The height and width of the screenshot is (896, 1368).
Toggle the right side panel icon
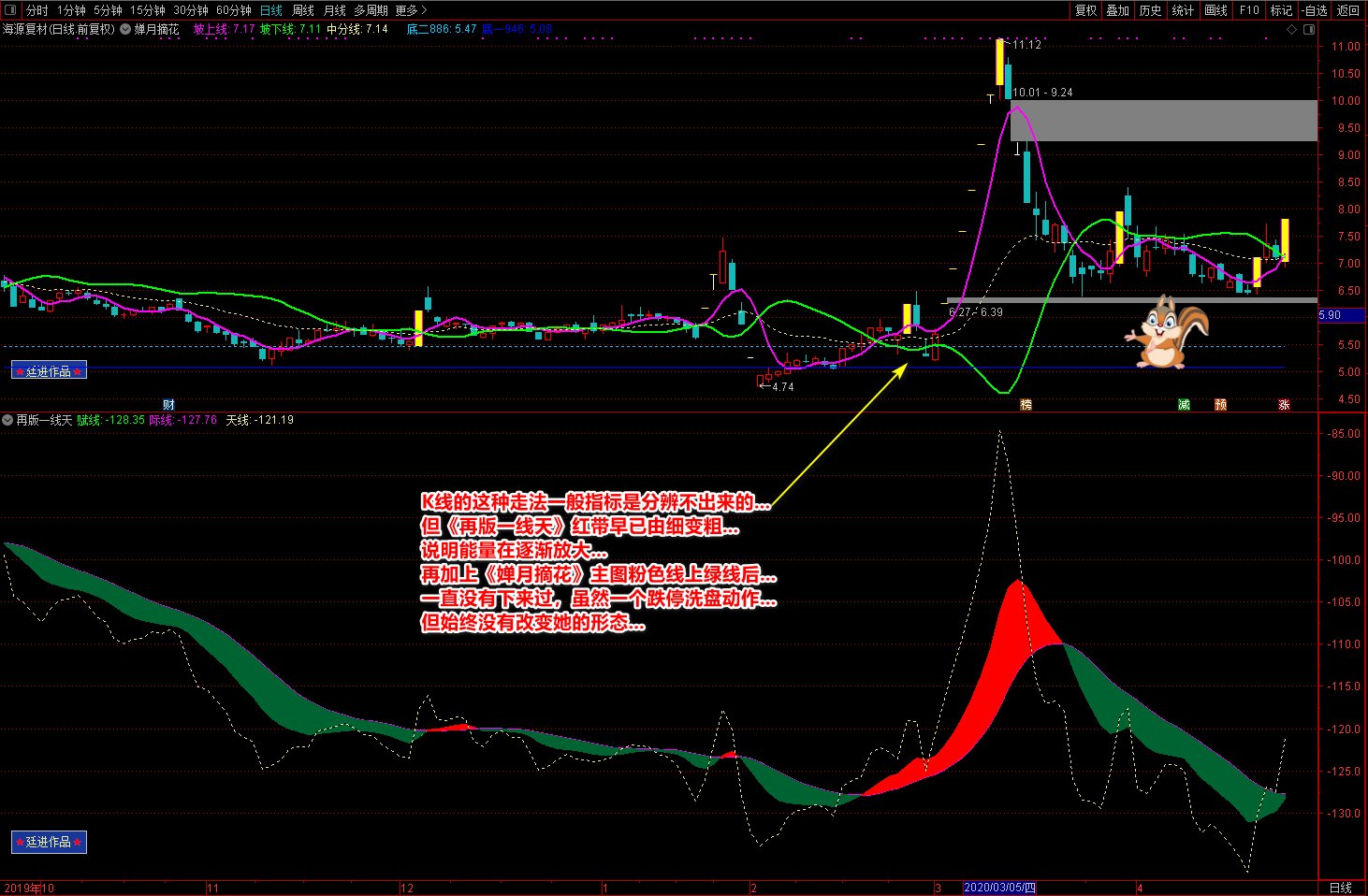1309,29
